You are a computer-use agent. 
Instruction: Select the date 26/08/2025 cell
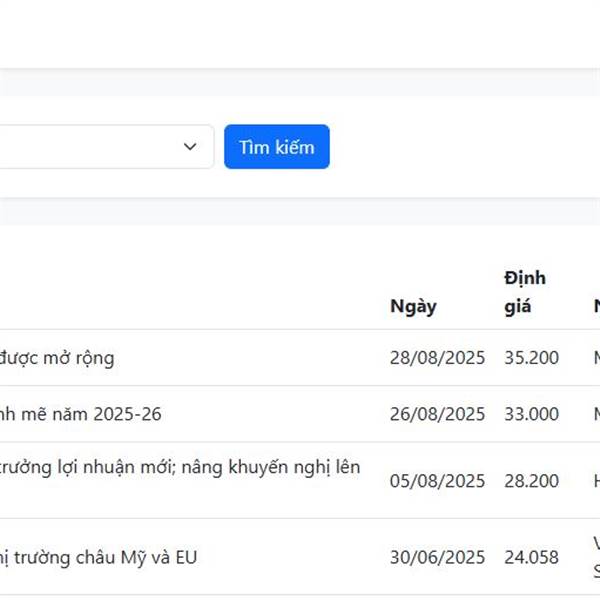437,414
